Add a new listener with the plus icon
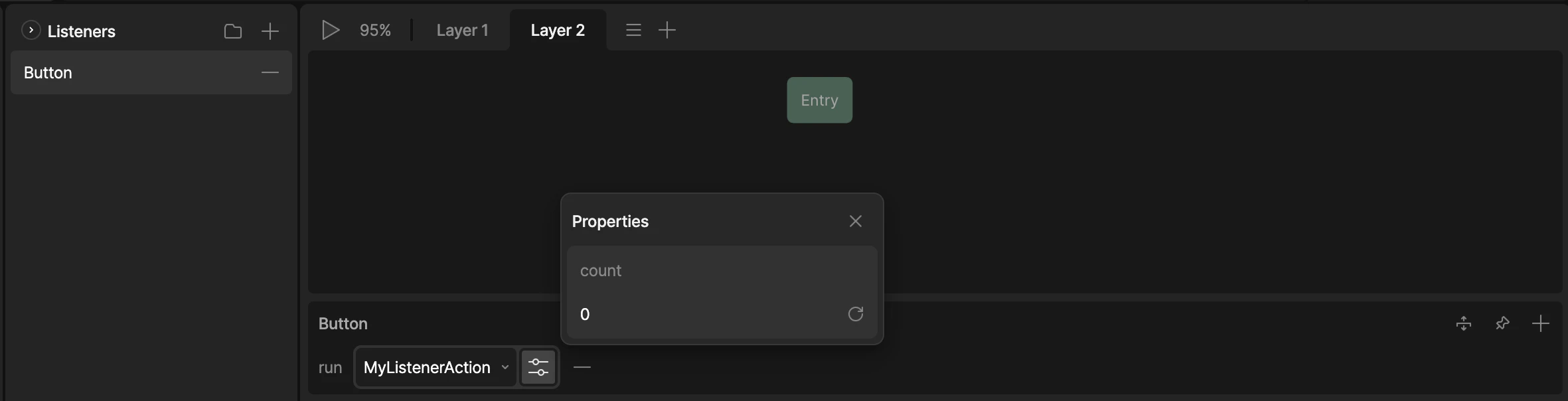 [270, 31]
